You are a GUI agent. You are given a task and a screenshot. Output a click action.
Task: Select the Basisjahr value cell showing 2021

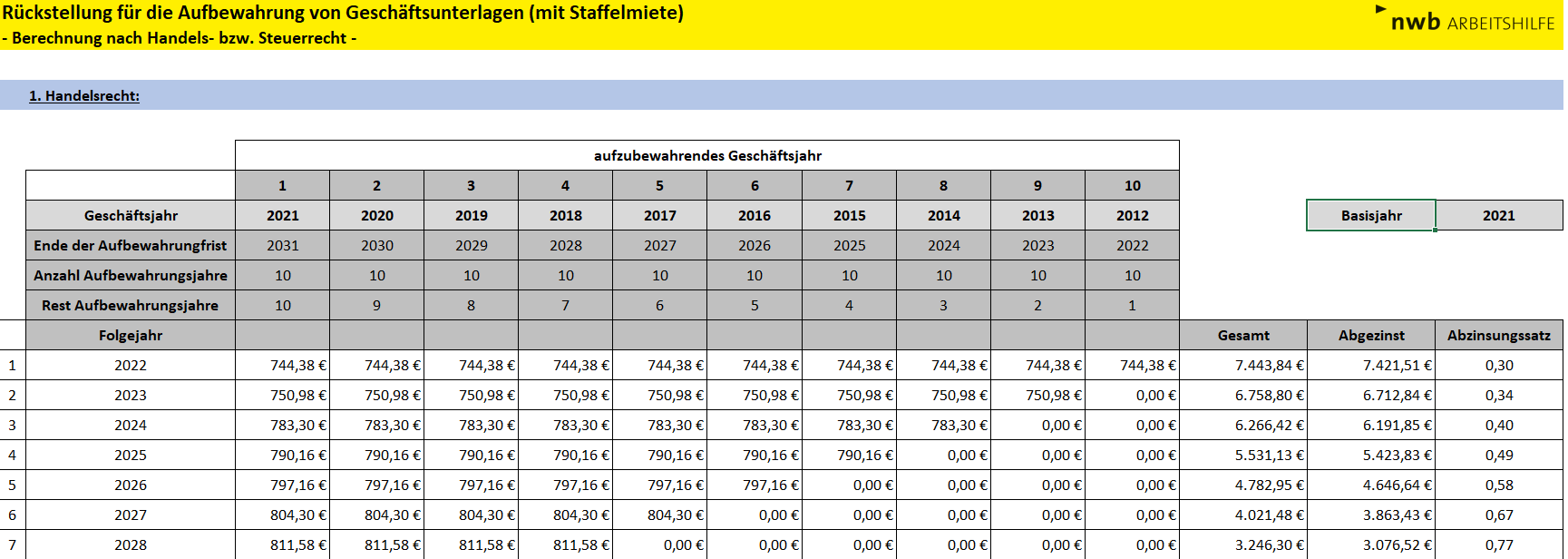pos(1498,215)
